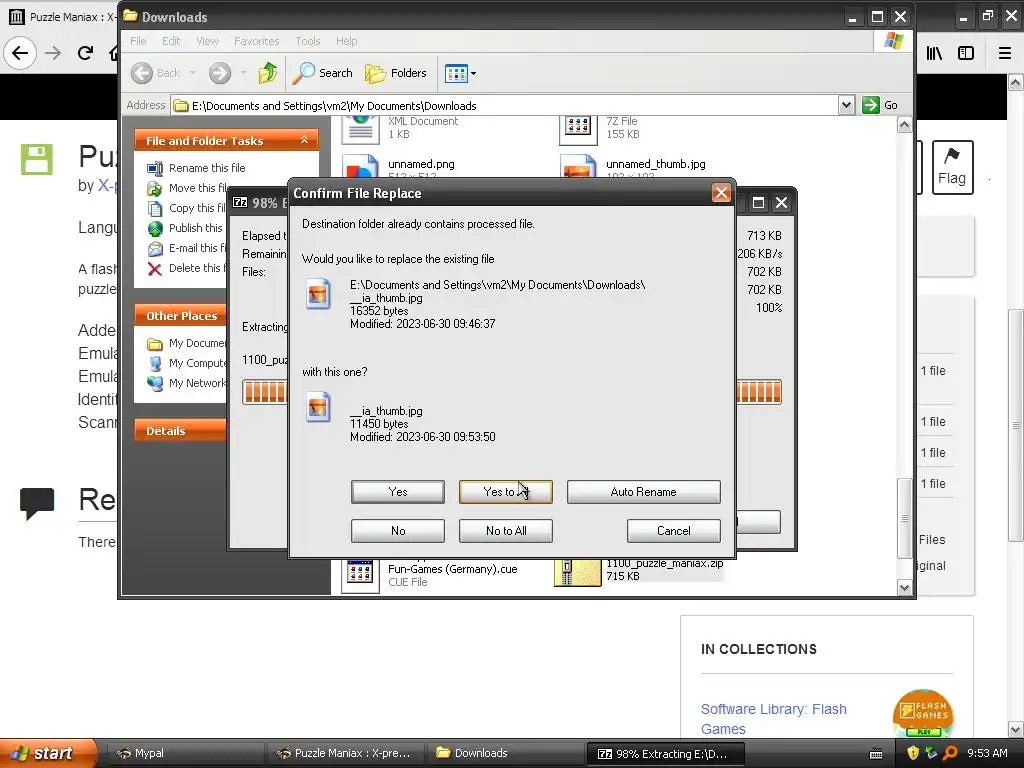
Task: Select Fun-Games (Germany).cue file icon
Action: point(360,576)
